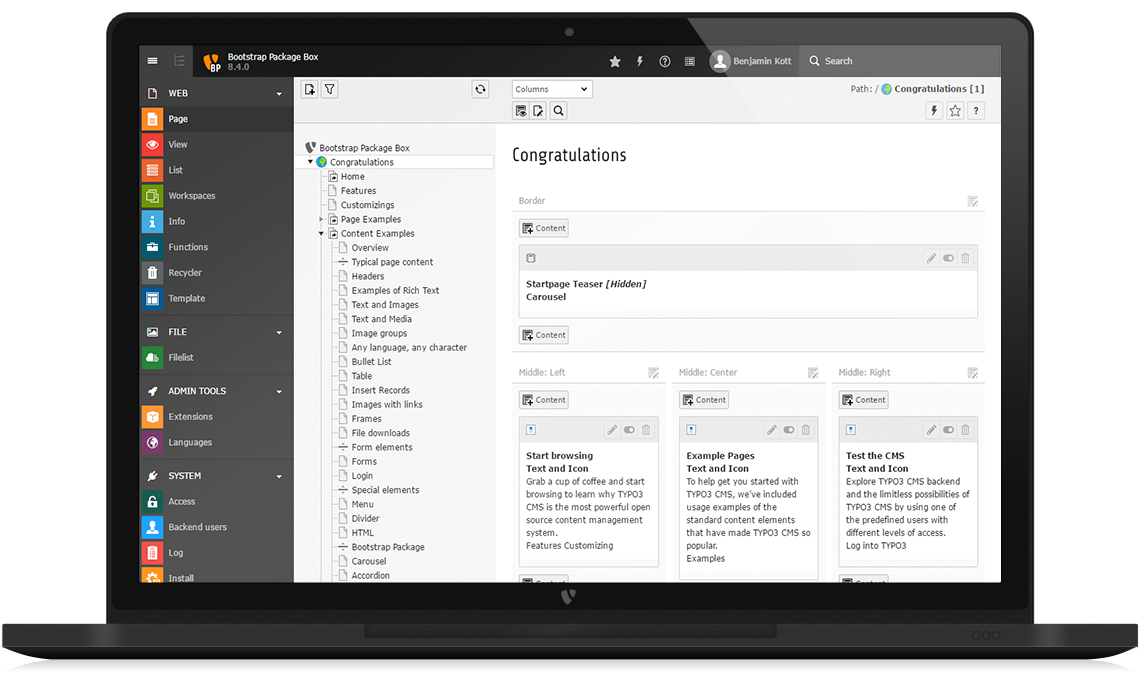The width and height of the screenshot is (1140, 673).
Task: Click Content button in Middle: Center column
Action: (x=704, y=400)
